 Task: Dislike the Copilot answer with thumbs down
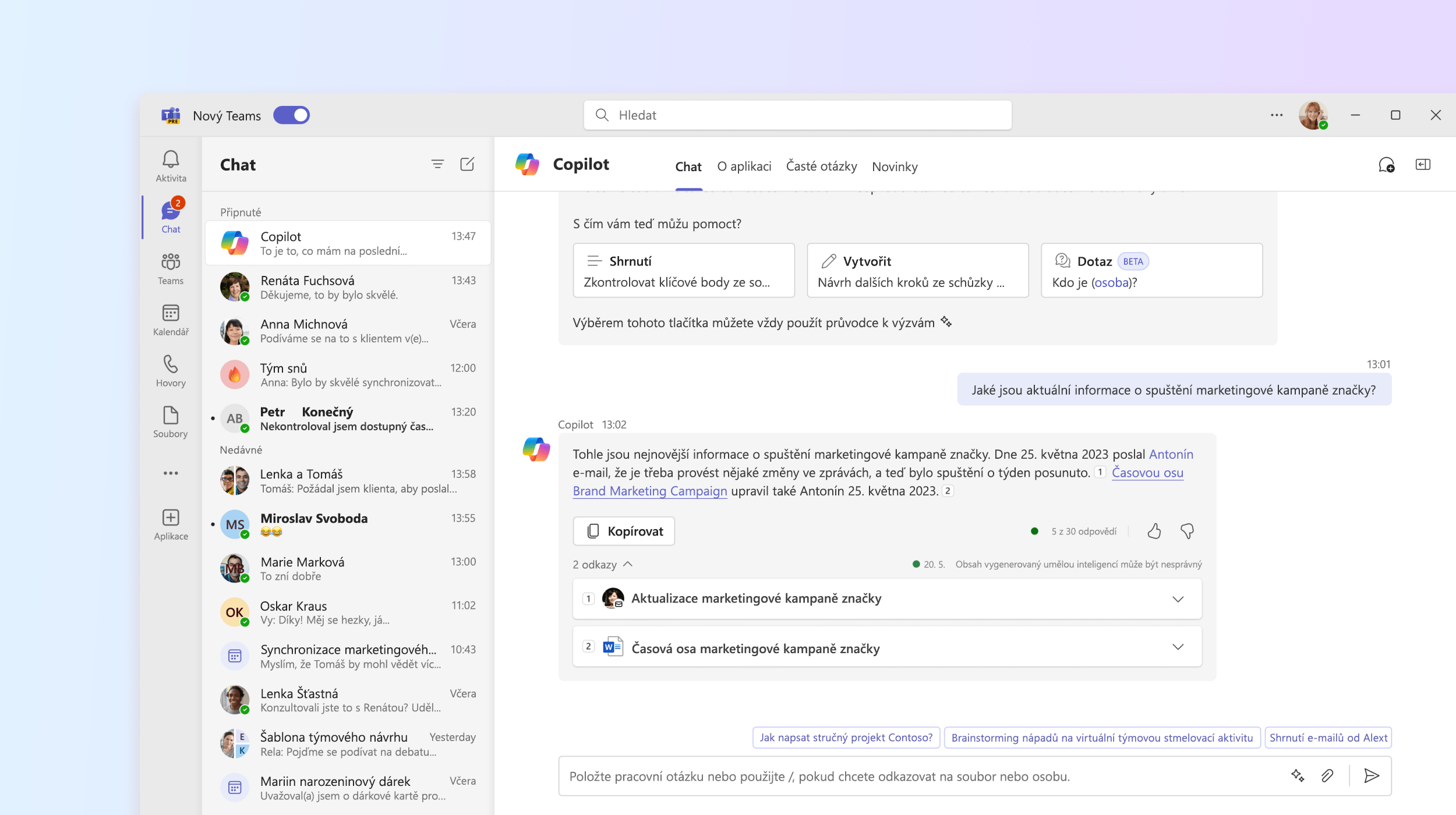click(1187, 531)
